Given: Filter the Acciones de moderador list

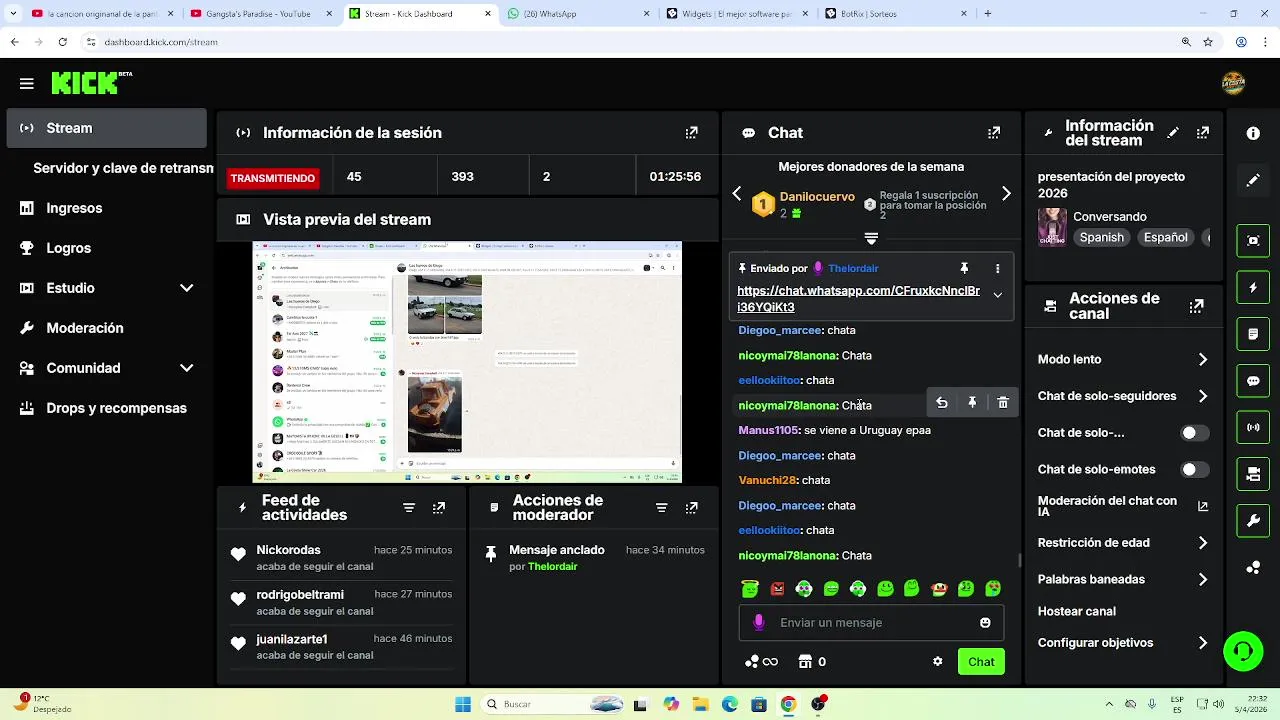Looking at the screenshot, I should coord(661,508).
